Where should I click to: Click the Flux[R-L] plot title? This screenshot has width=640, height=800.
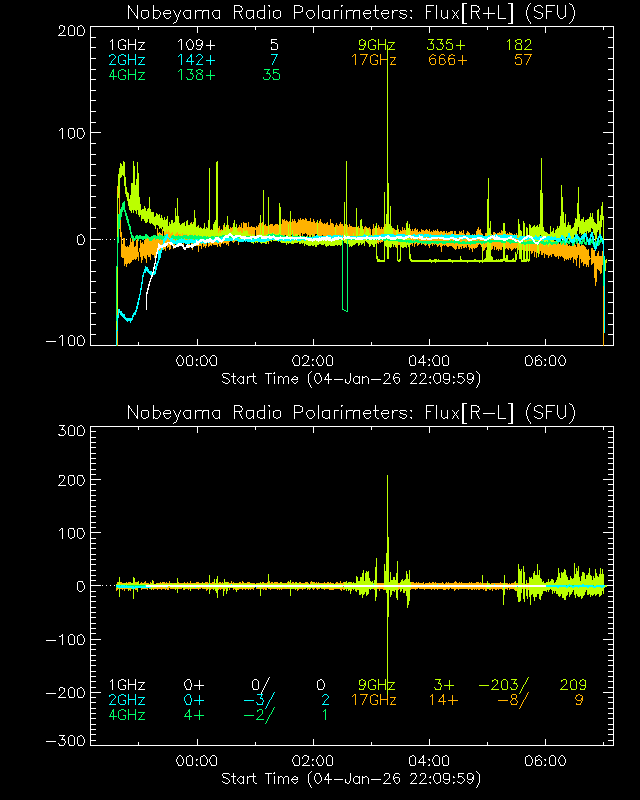pyautogui.click(x=351, y=413)
